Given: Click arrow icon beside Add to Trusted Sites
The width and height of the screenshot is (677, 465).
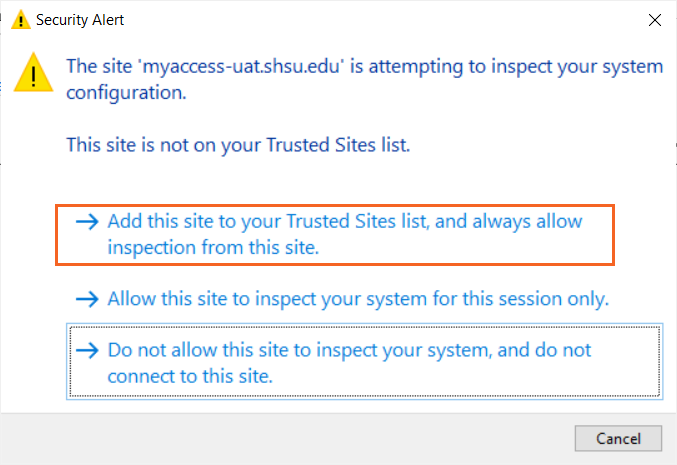Looking at the screenshot, I should (88, 221).
